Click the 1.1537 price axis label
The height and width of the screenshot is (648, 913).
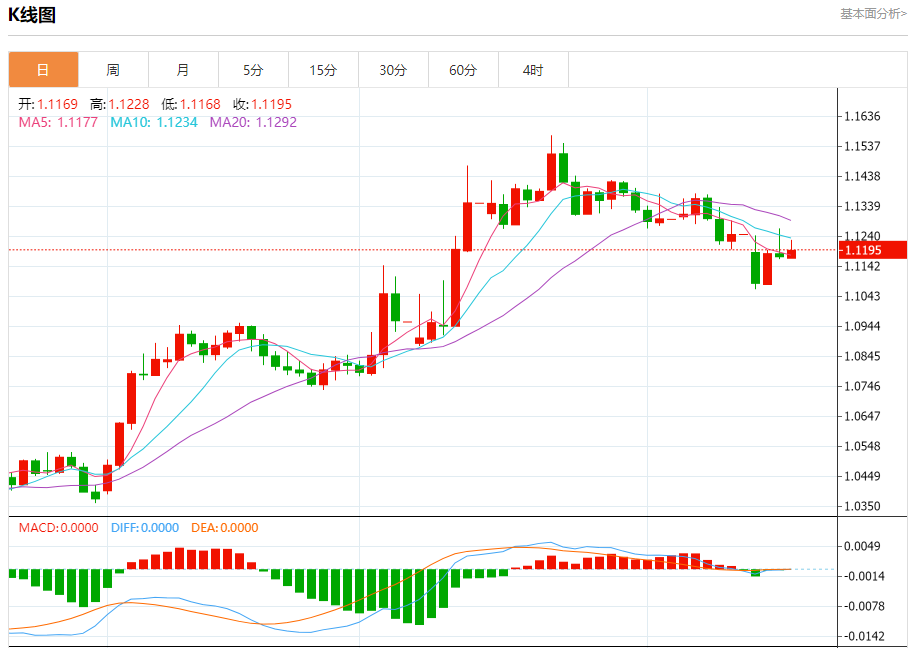[x=862, y=146]
